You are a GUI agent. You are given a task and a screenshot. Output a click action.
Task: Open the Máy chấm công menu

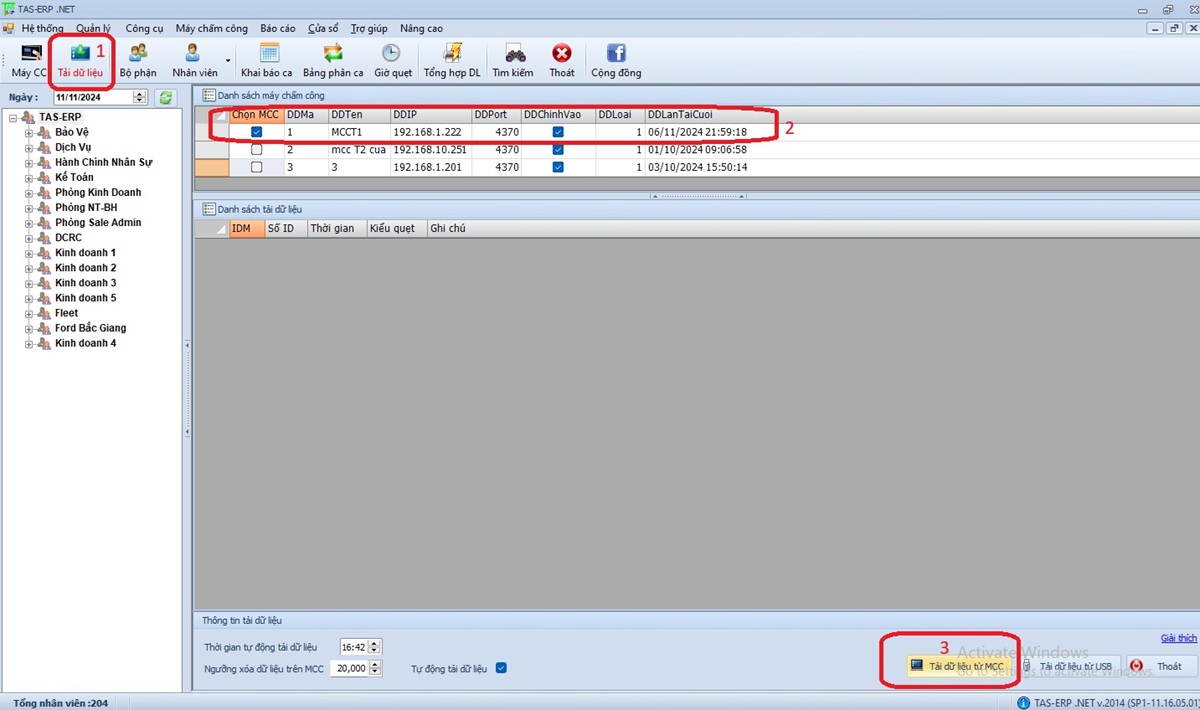[211, 29]
